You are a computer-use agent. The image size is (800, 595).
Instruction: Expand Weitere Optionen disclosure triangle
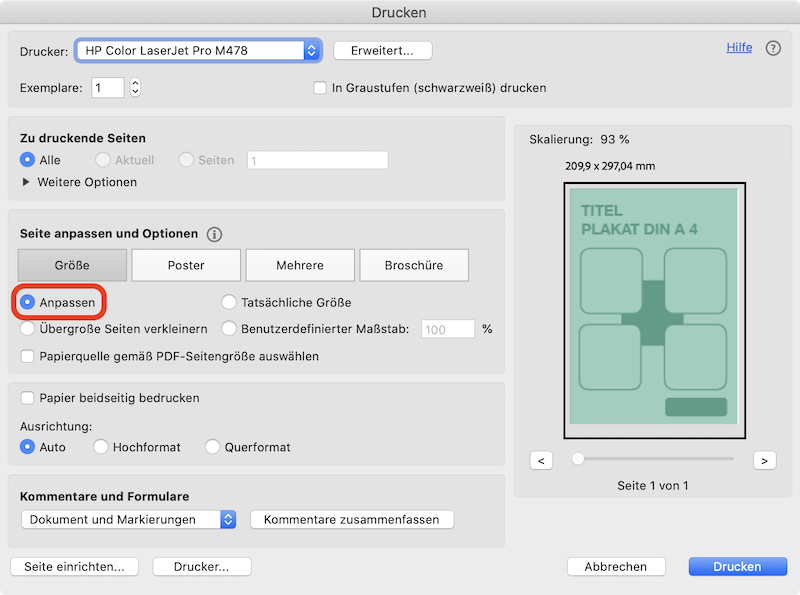[27, 182]
